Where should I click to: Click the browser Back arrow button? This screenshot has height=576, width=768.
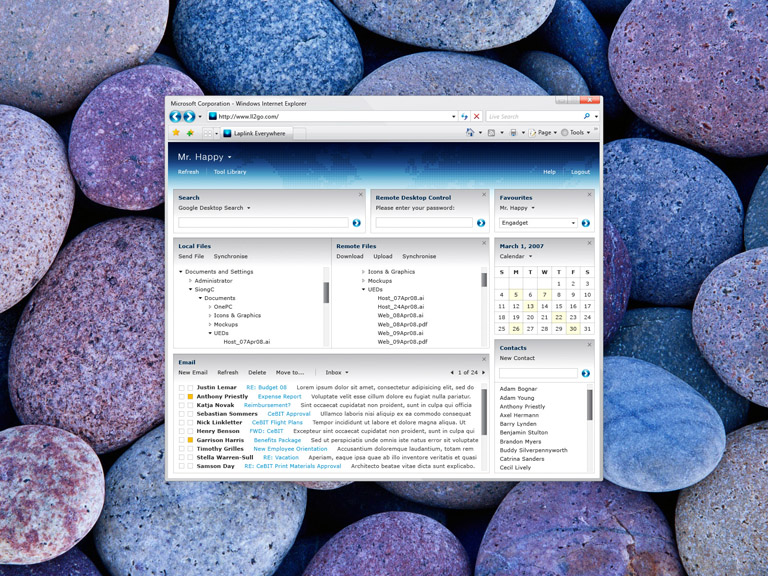pyautogui.click(x=176, y=117)
